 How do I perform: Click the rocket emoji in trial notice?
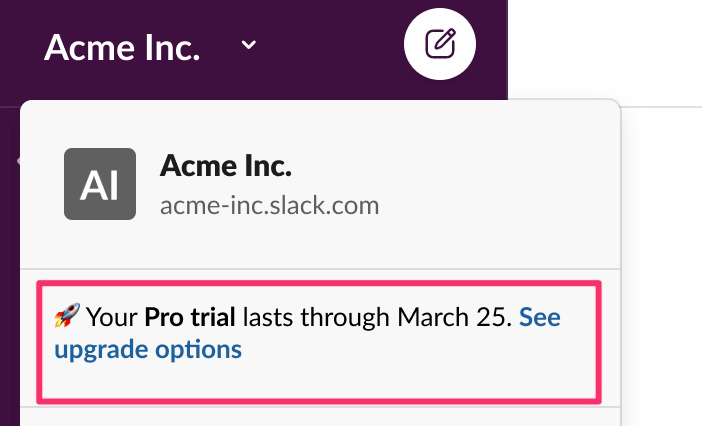pyautogui.click(x=66, y=318)
